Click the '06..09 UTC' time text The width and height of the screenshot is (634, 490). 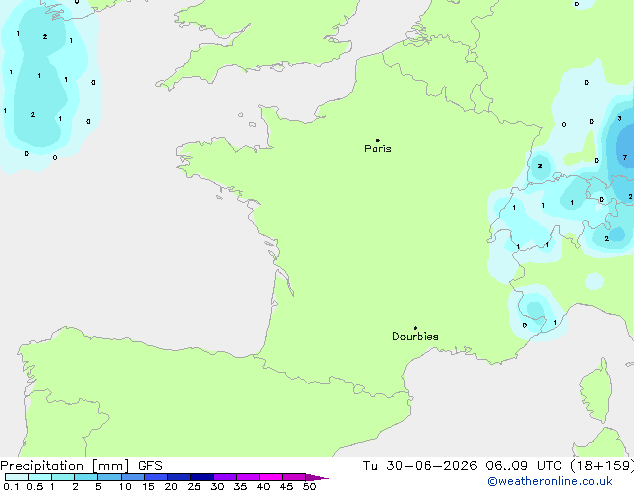(x=524, y=466)
